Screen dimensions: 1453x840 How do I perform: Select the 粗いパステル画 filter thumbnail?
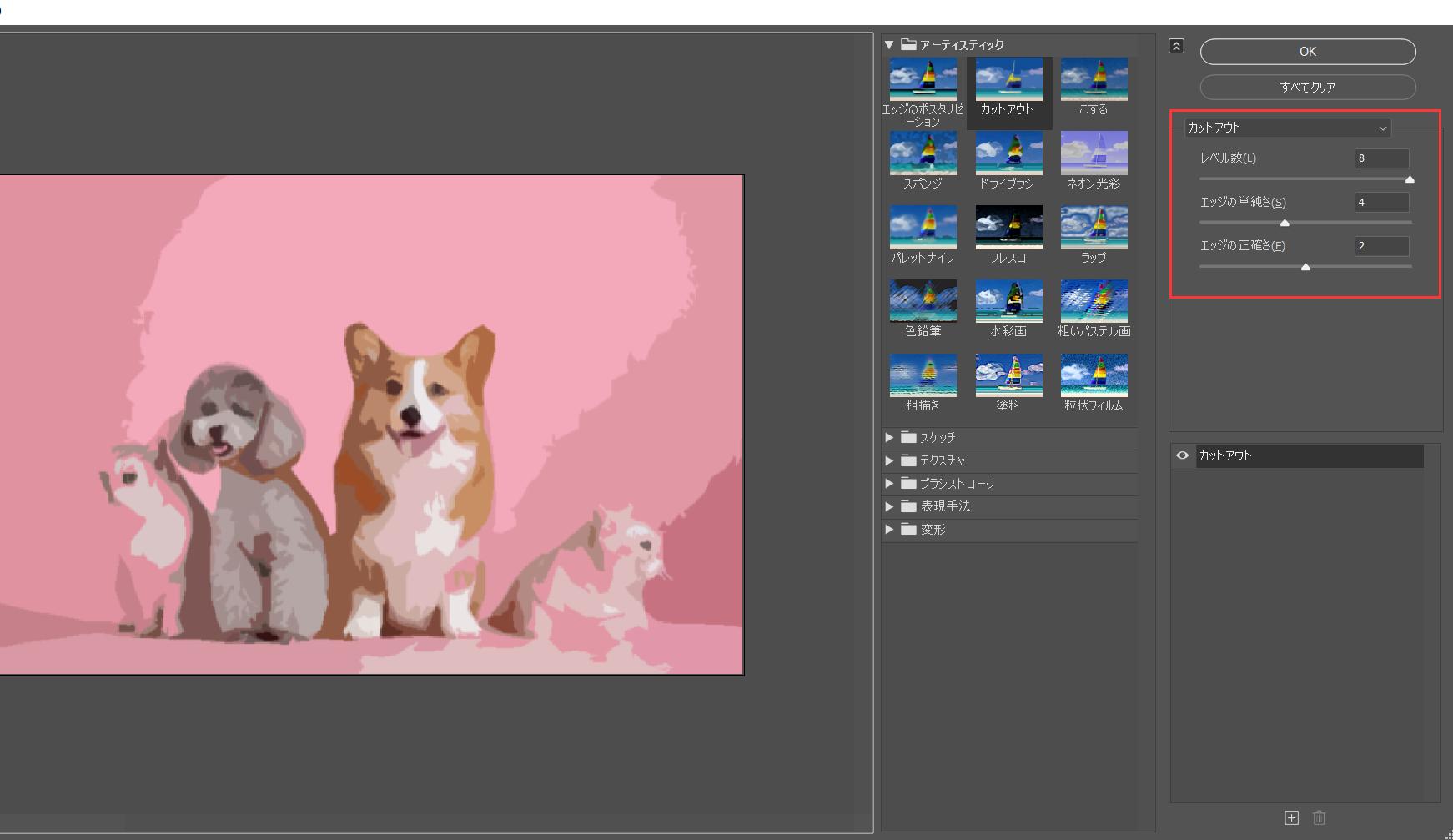click(x=1094, y=301)
